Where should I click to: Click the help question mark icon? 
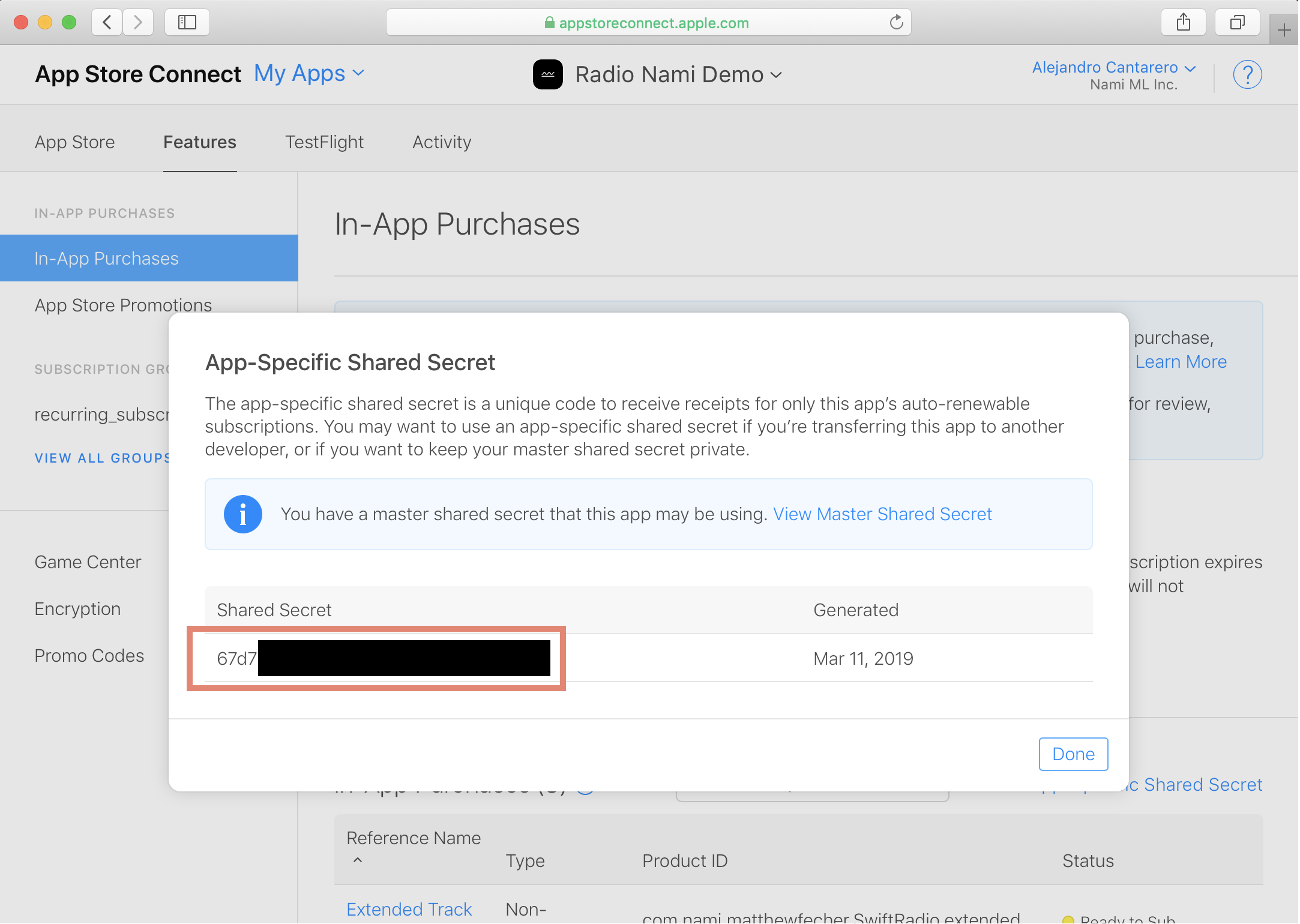click(x=1247, y=75)
